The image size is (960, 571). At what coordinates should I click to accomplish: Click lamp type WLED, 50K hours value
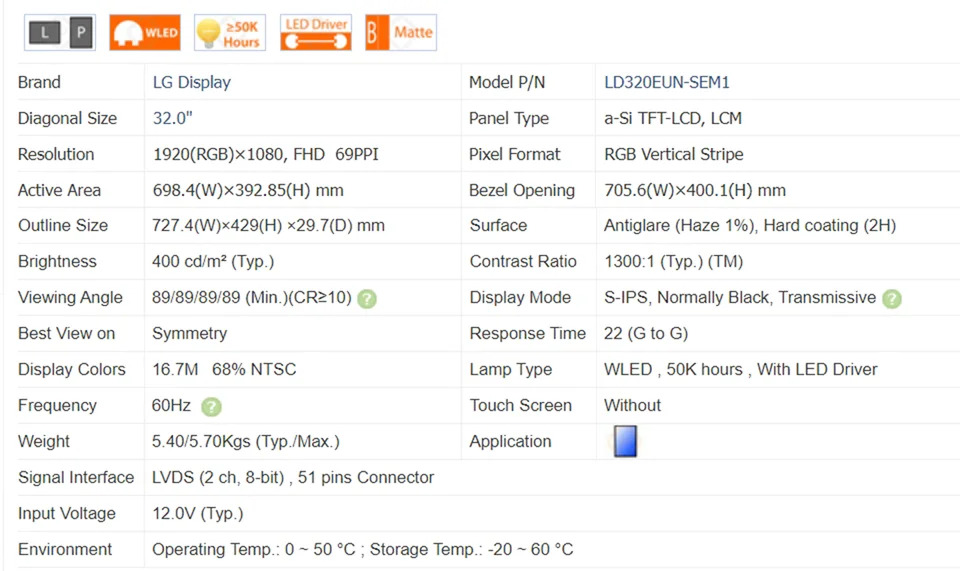click(x=741, y=369)
